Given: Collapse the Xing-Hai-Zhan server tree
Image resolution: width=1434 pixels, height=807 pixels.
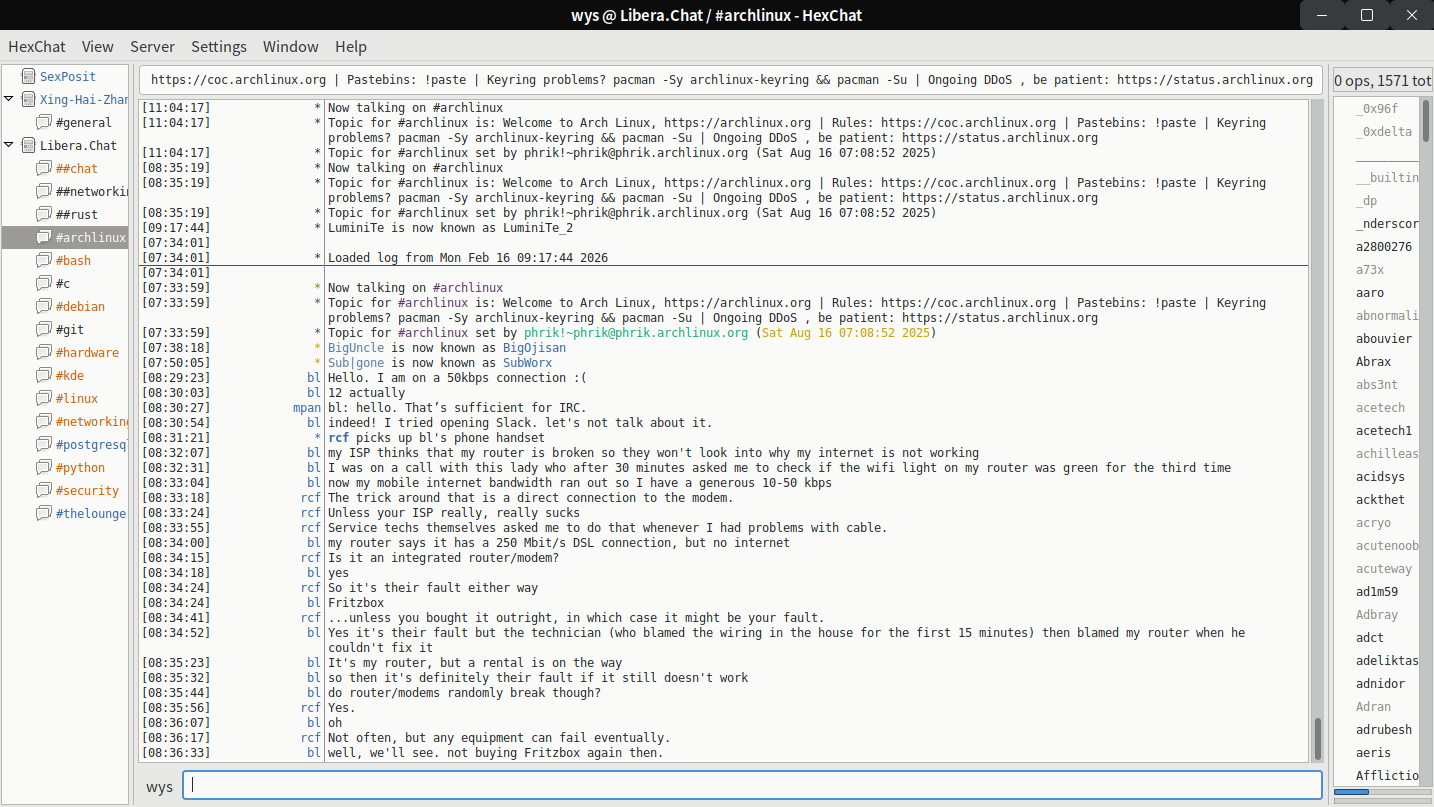Looking at the screenshot, I should (9, 99).
